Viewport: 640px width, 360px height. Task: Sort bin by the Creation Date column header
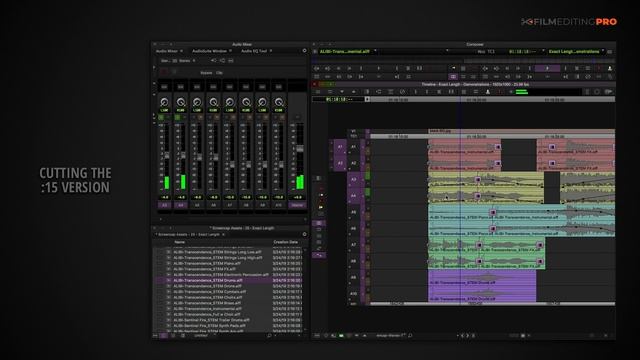pos(285,242)
